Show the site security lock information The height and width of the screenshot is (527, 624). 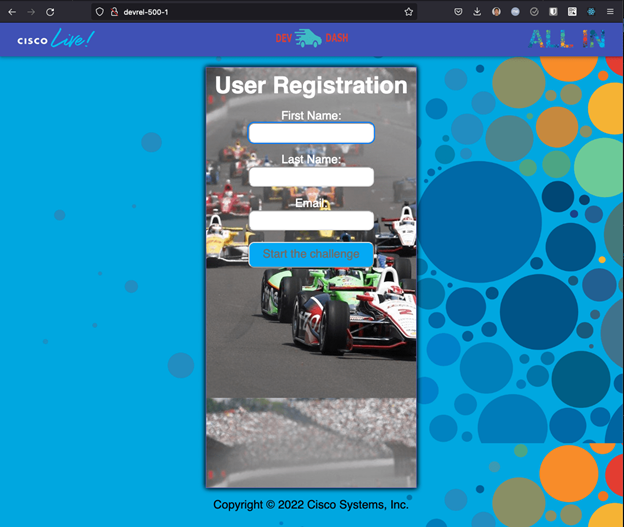pyautogui.click(x=114, y=12)
